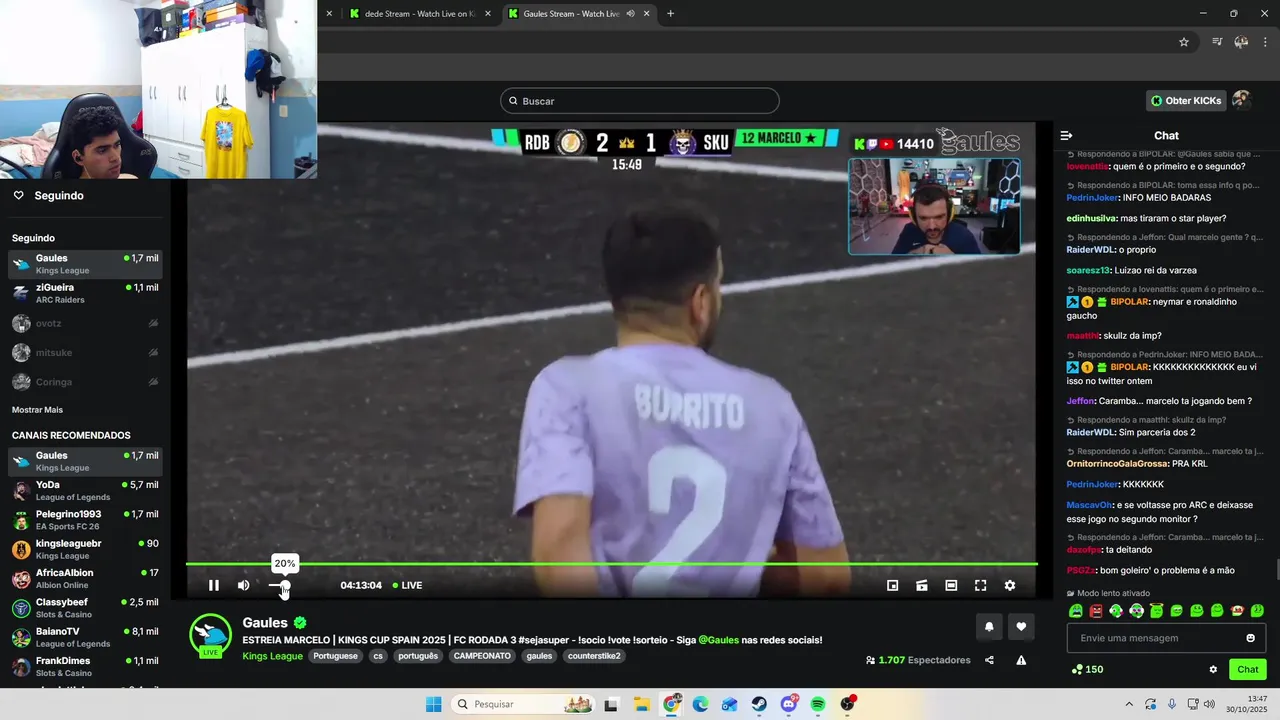Focus the Buscar search box

(x=640, y=101)
